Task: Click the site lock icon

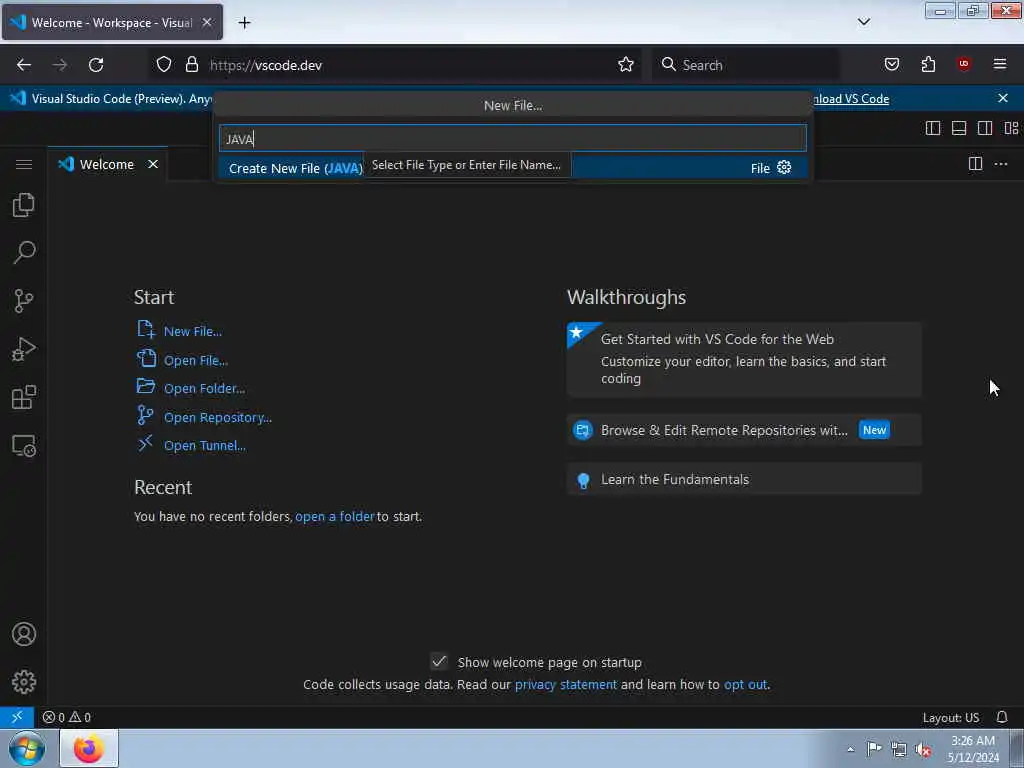Action: click(191, 64)
